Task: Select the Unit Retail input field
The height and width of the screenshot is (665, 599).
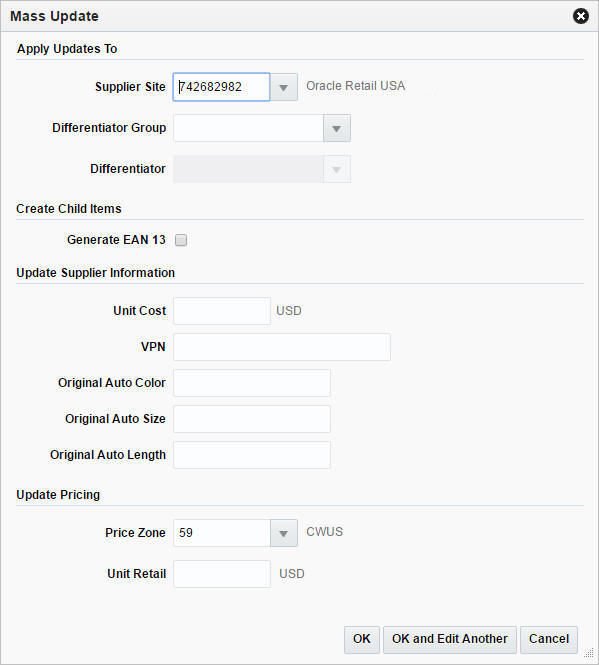Action: [x=222, y=574]
